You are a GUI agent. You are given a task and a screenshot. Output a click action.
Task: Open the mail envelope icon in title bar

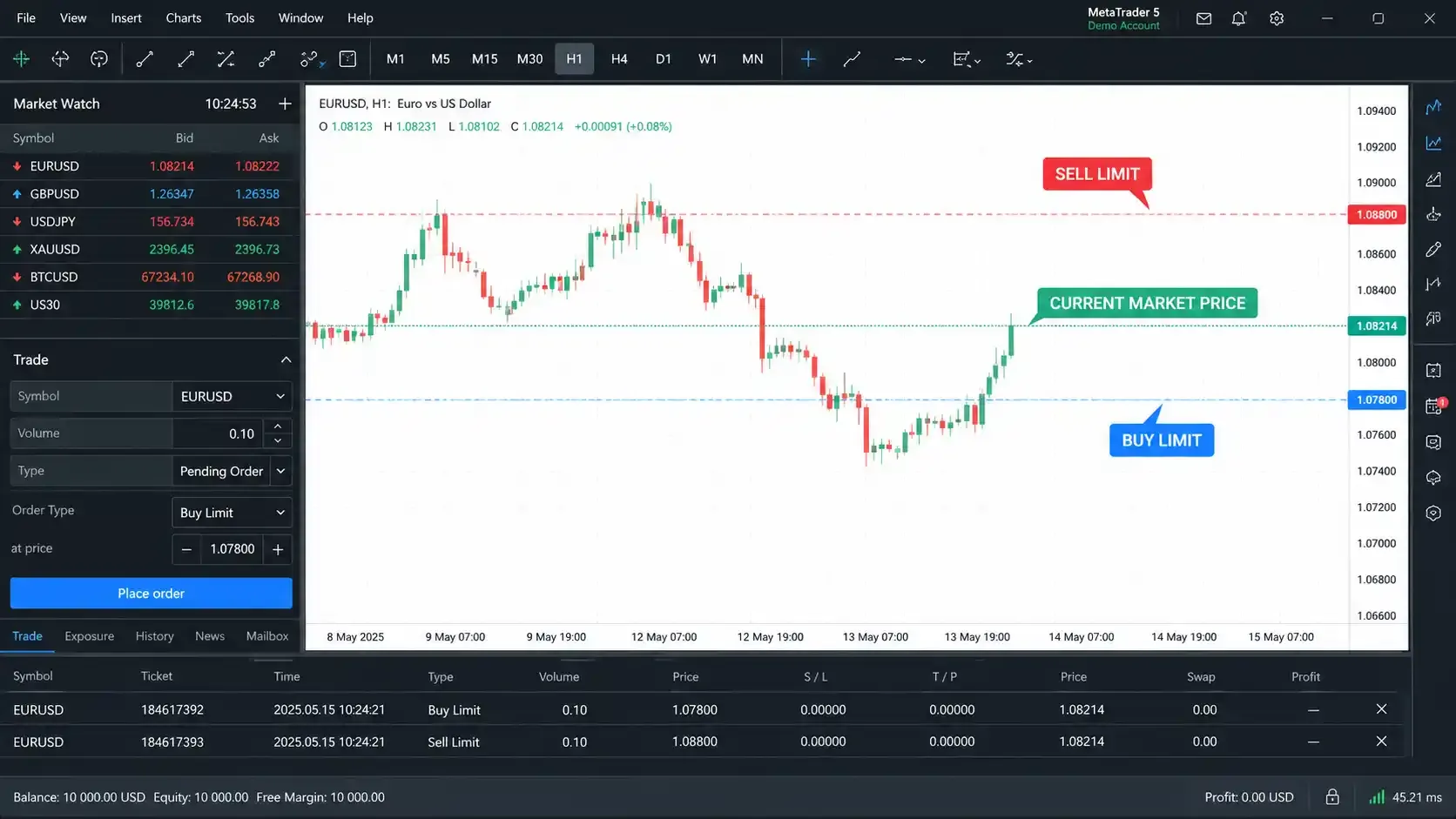click(x=1203, y=18)
